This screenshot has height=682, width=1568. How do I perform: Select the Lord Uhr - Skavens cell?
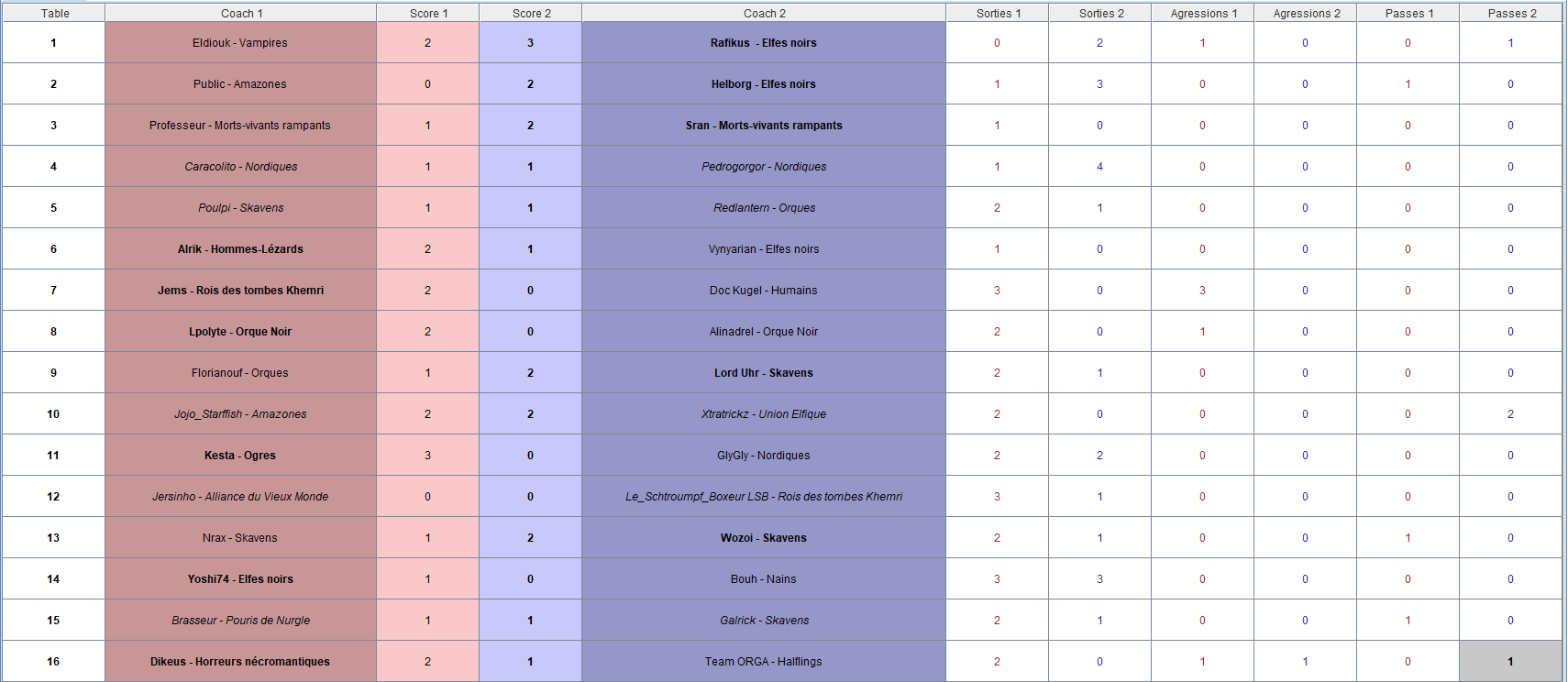click(x=764, y=373)
